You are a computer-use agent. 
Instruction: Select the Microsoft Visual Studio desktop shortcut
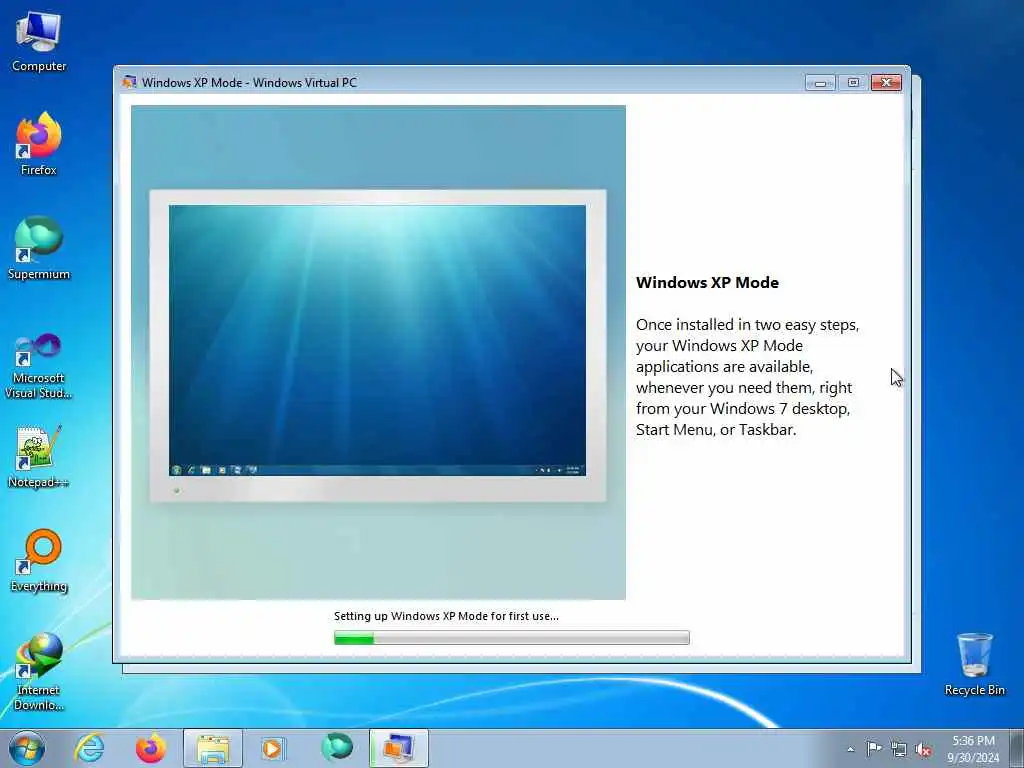tap(39, 366)
